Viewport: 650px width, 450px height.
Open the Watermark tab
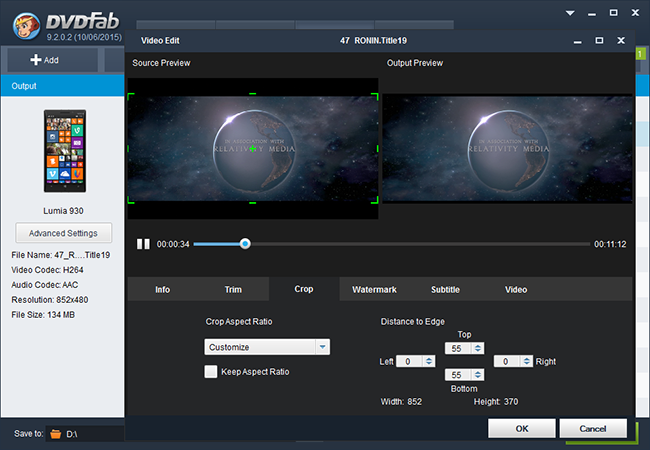(x=374, y=289)
